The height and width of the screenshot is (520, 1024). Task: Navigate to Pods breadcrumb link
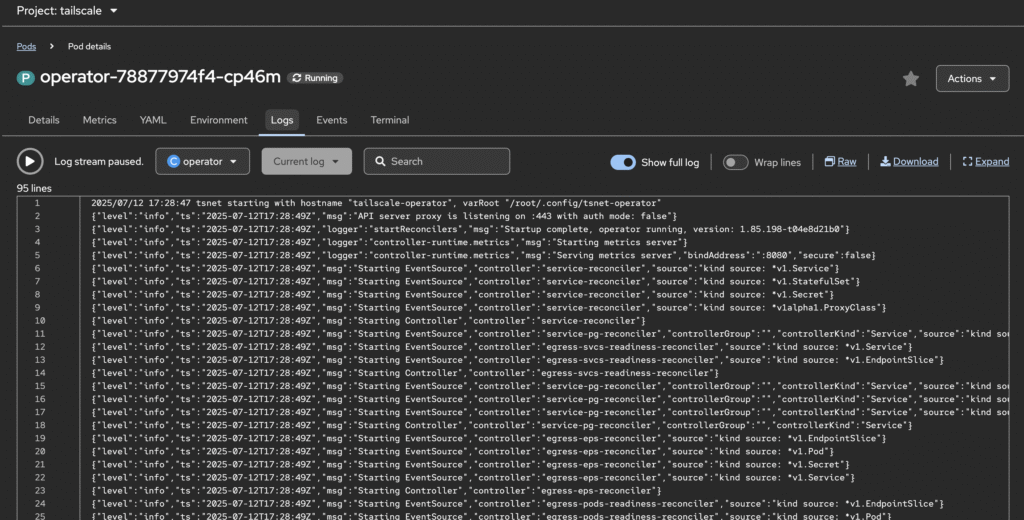26,46
